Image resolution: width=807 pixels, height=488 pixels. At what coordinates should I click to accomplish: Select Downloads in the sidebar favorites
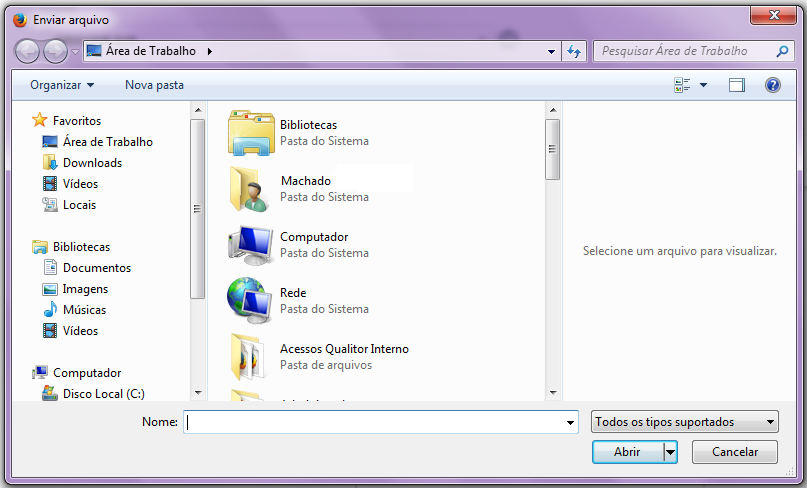(92, 163)
